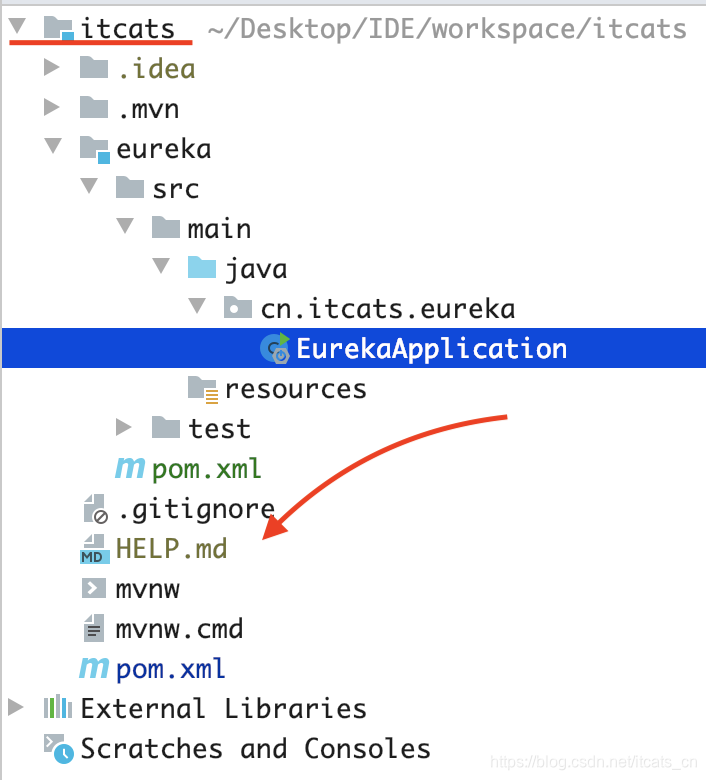Collapse the itcats project root arrow
This screenshot has height=780, width=706.
[17, 26]
